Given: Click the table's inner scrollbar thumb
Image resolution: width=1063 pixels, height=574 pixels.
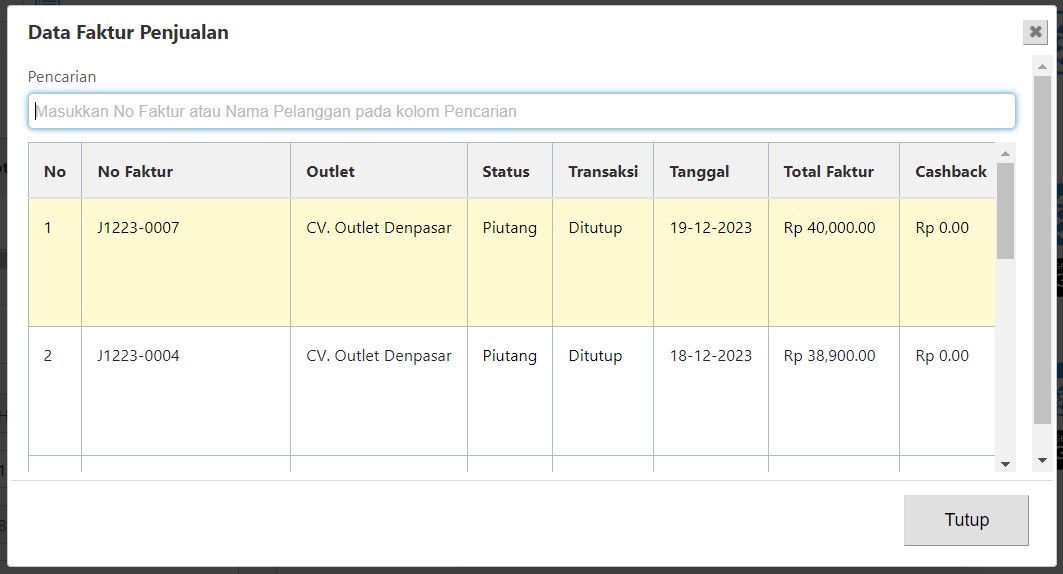Looking at the screenshot, I should pyautogui.click(x=1005, y=210).
